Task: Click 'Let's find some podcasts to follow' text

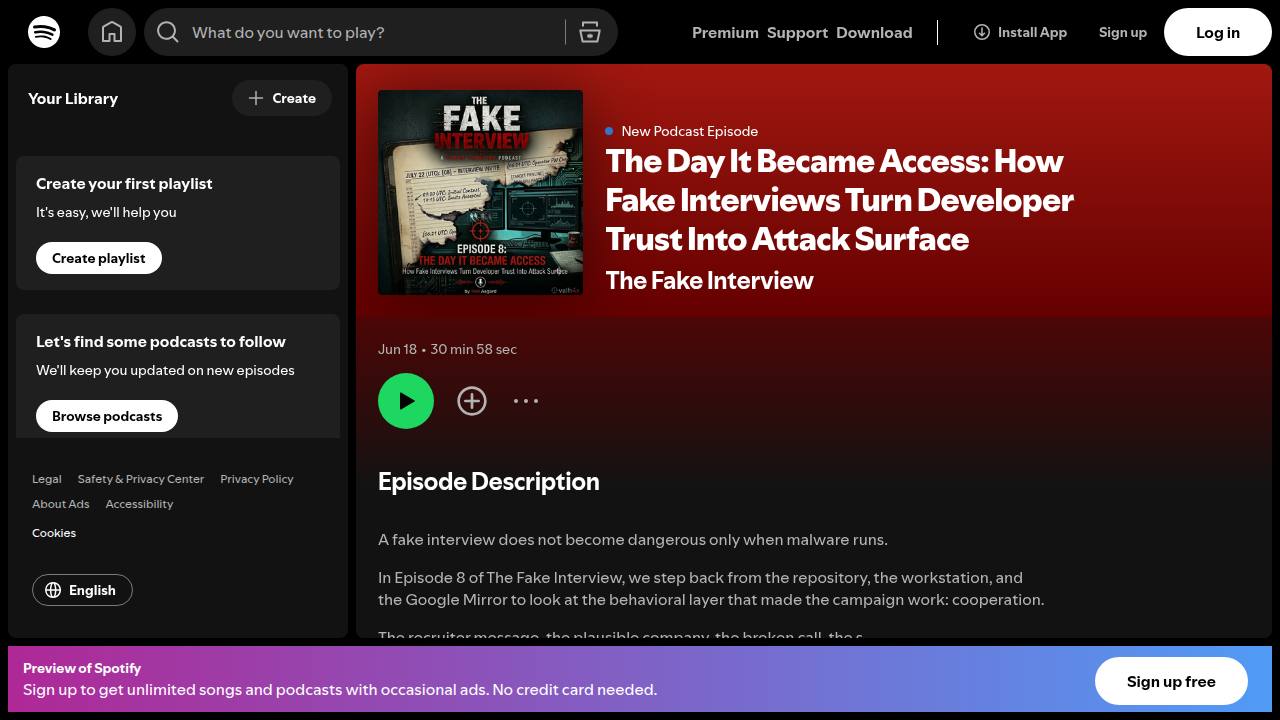Action: (x=161, y=342)
